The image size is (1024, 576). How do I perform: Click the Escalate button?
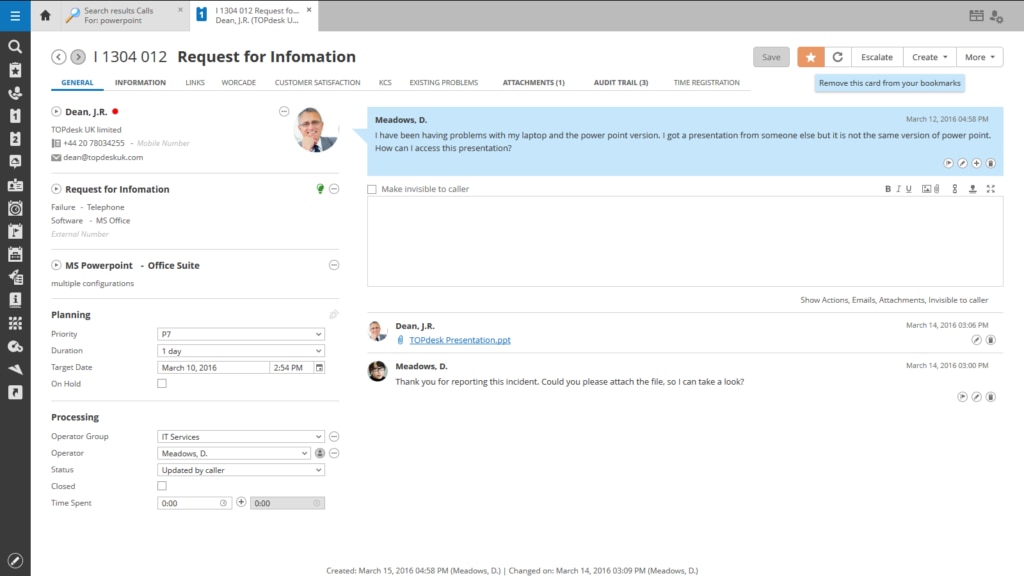[x=876, y=57]
